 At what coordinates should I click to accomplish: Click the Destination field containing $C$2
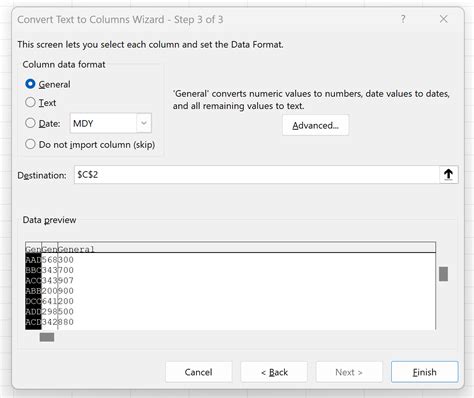point(256,174)
